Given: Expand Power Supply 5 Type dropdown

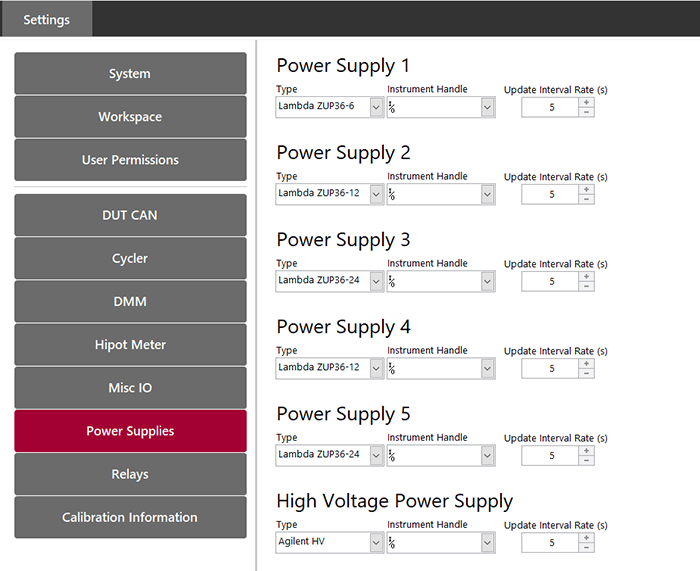Looking at the screenshot, I should coord(376,455).
